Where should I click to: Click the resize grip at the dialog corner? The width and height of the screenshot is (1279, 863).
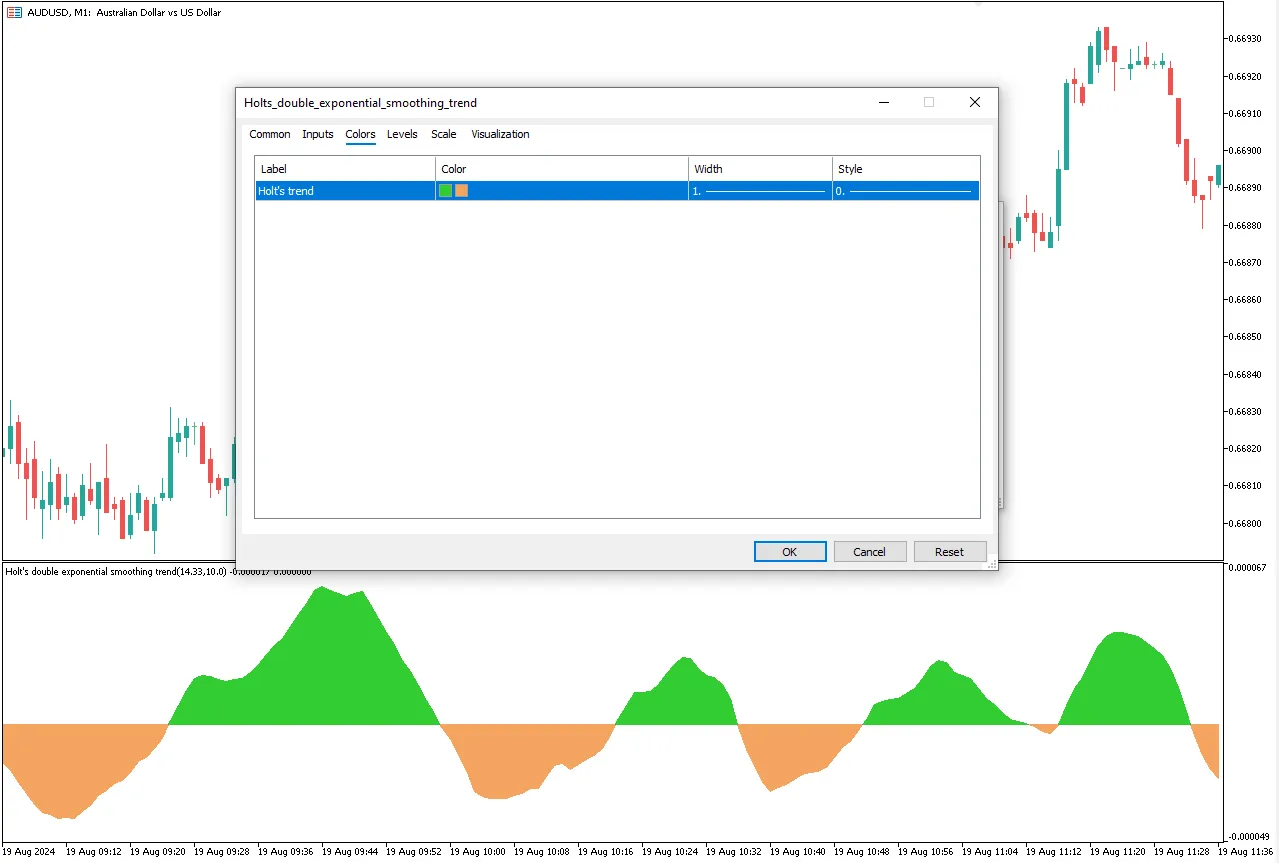point(992,565)
